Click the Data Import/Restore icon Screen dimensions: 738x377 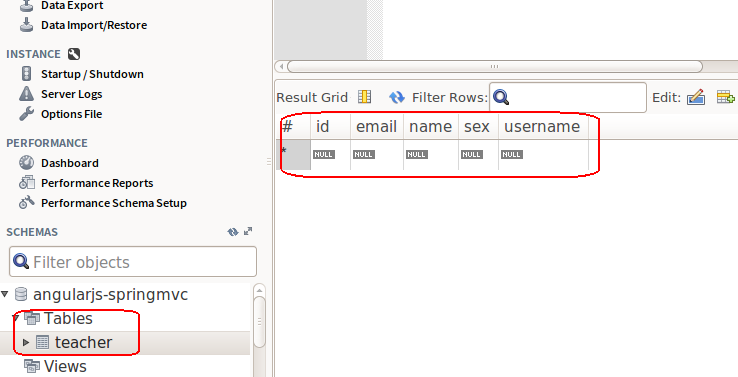26,24
